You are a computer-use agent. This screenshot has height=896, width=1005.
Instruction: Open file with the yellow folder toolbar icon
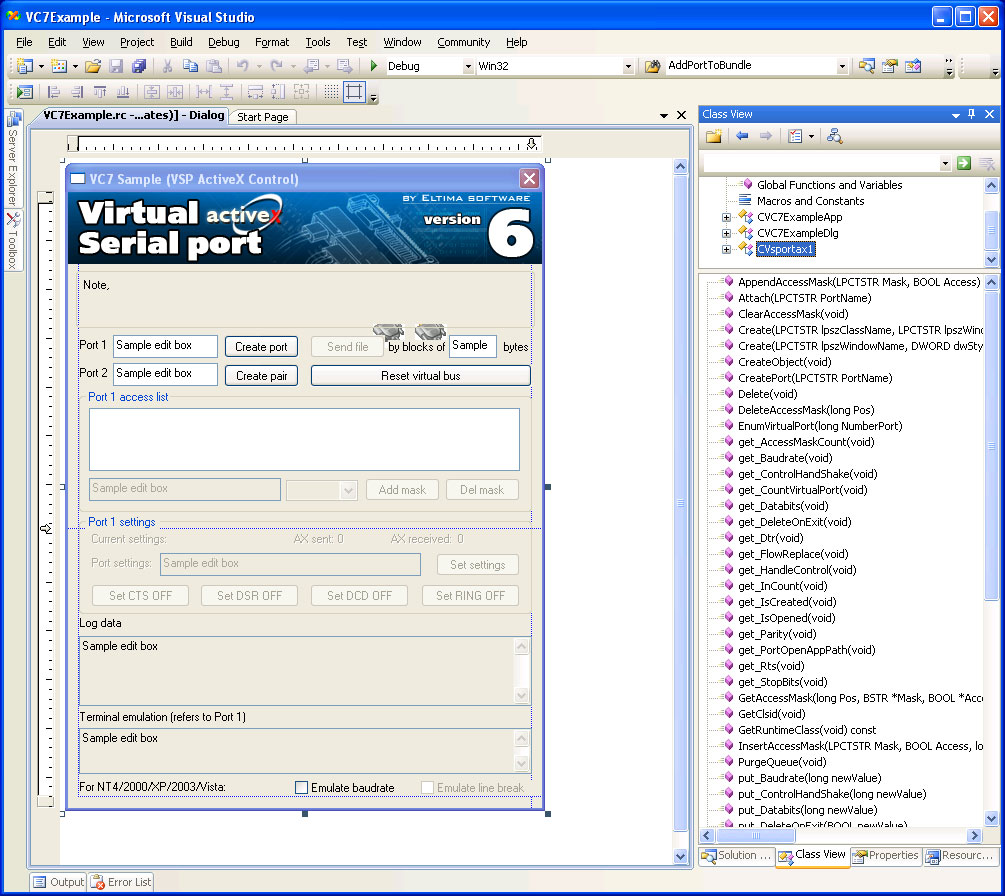[93, 65]
